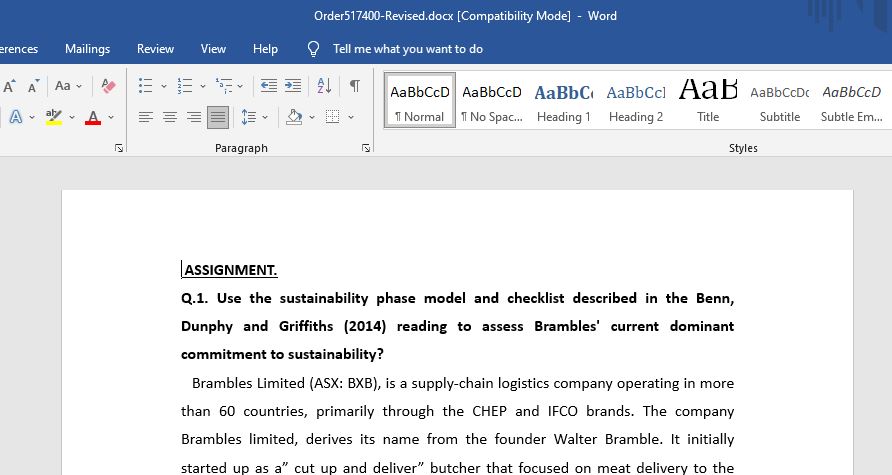Apply the Title style
Viewport: 892px width, 475px height.
(x=708, y=100)
